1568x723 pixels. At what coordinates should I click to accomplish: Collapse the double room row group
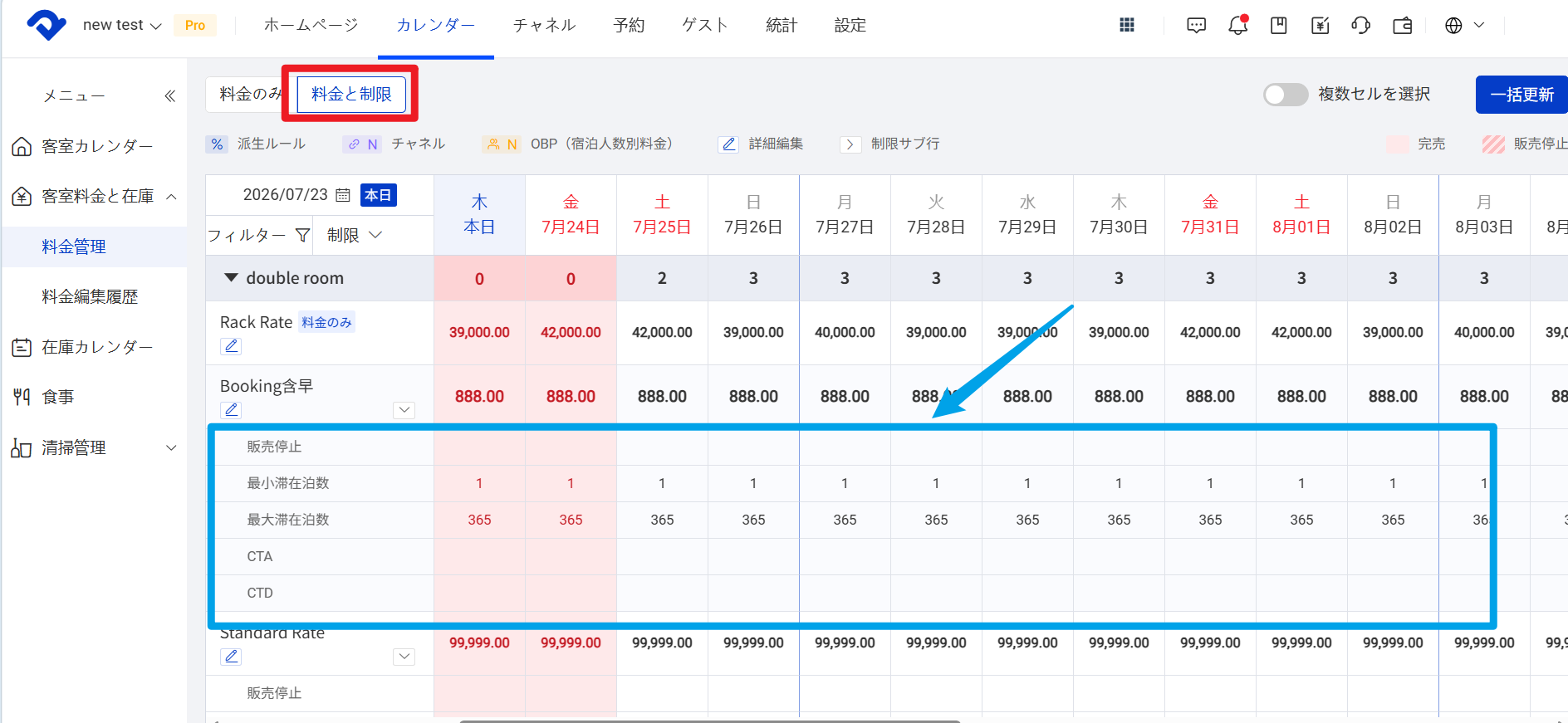tap(232, 278)
